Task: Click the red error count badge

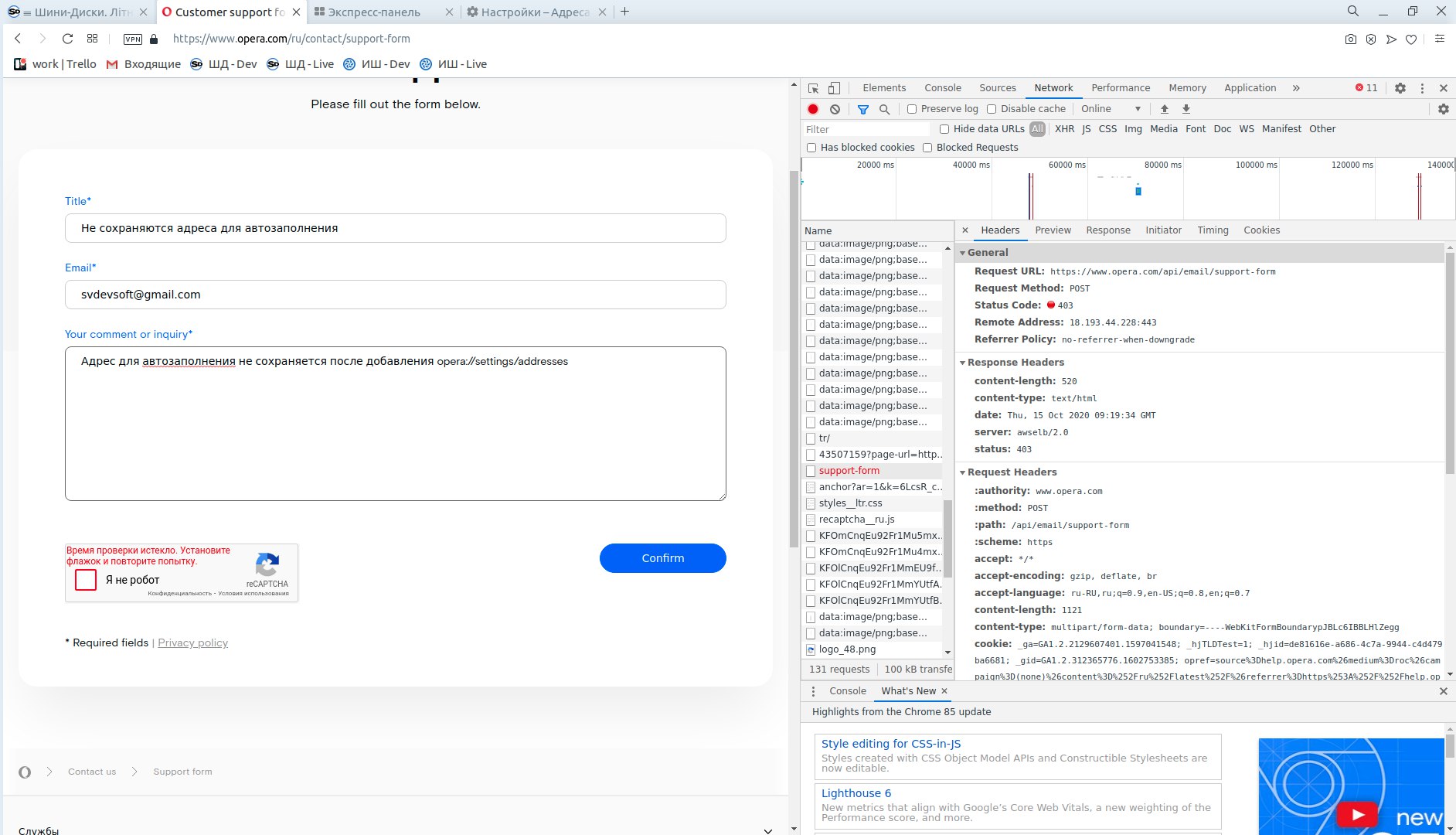Action: [x=1366, y=88]
